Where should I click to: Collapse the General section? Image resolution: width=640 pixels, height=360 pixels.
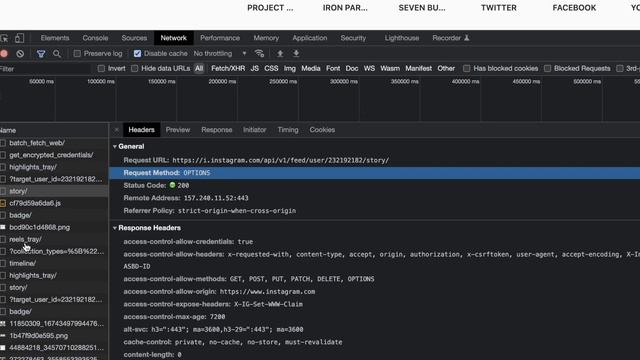click(115, 147)
